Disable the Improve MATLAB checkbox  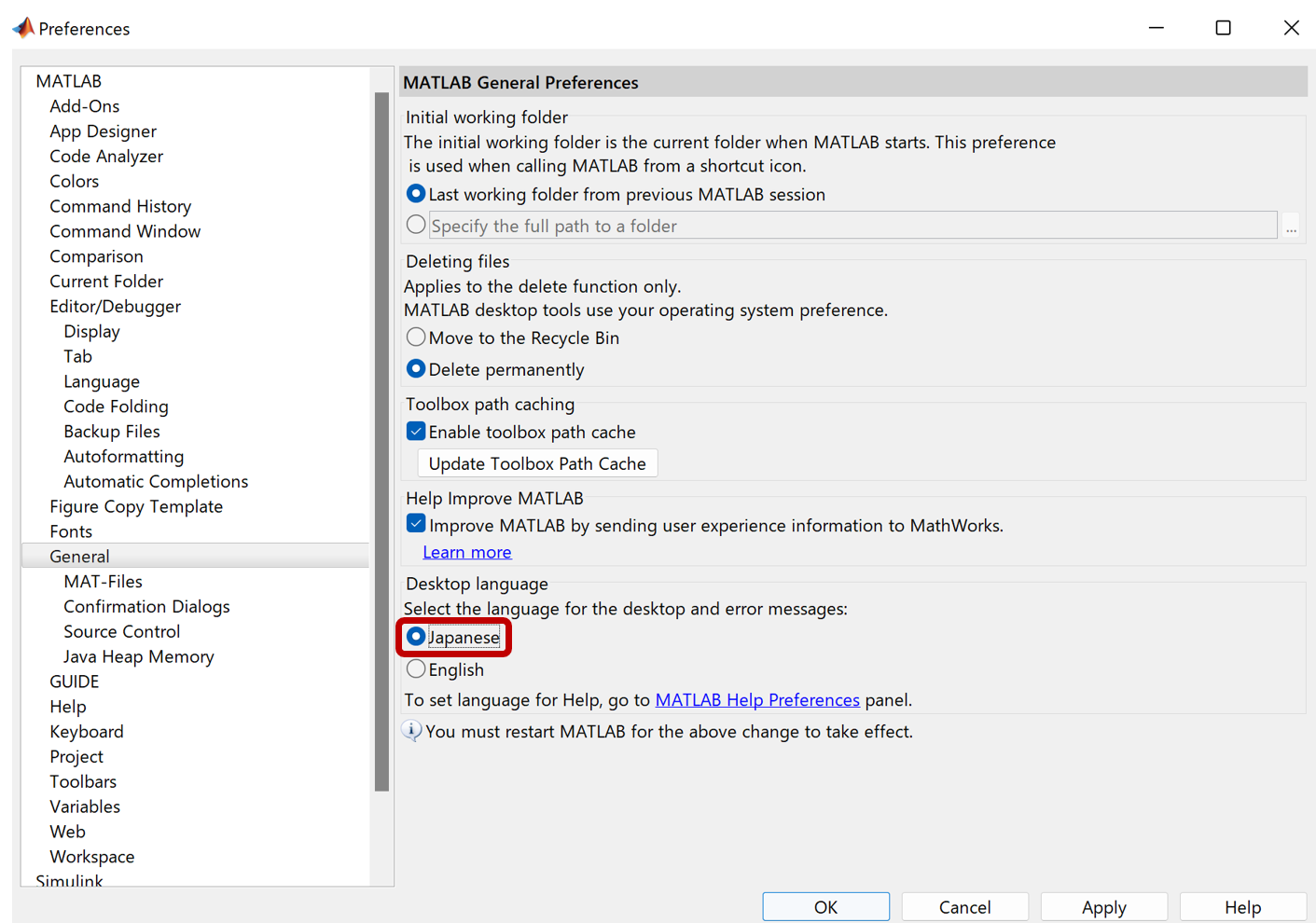[416, 523]
